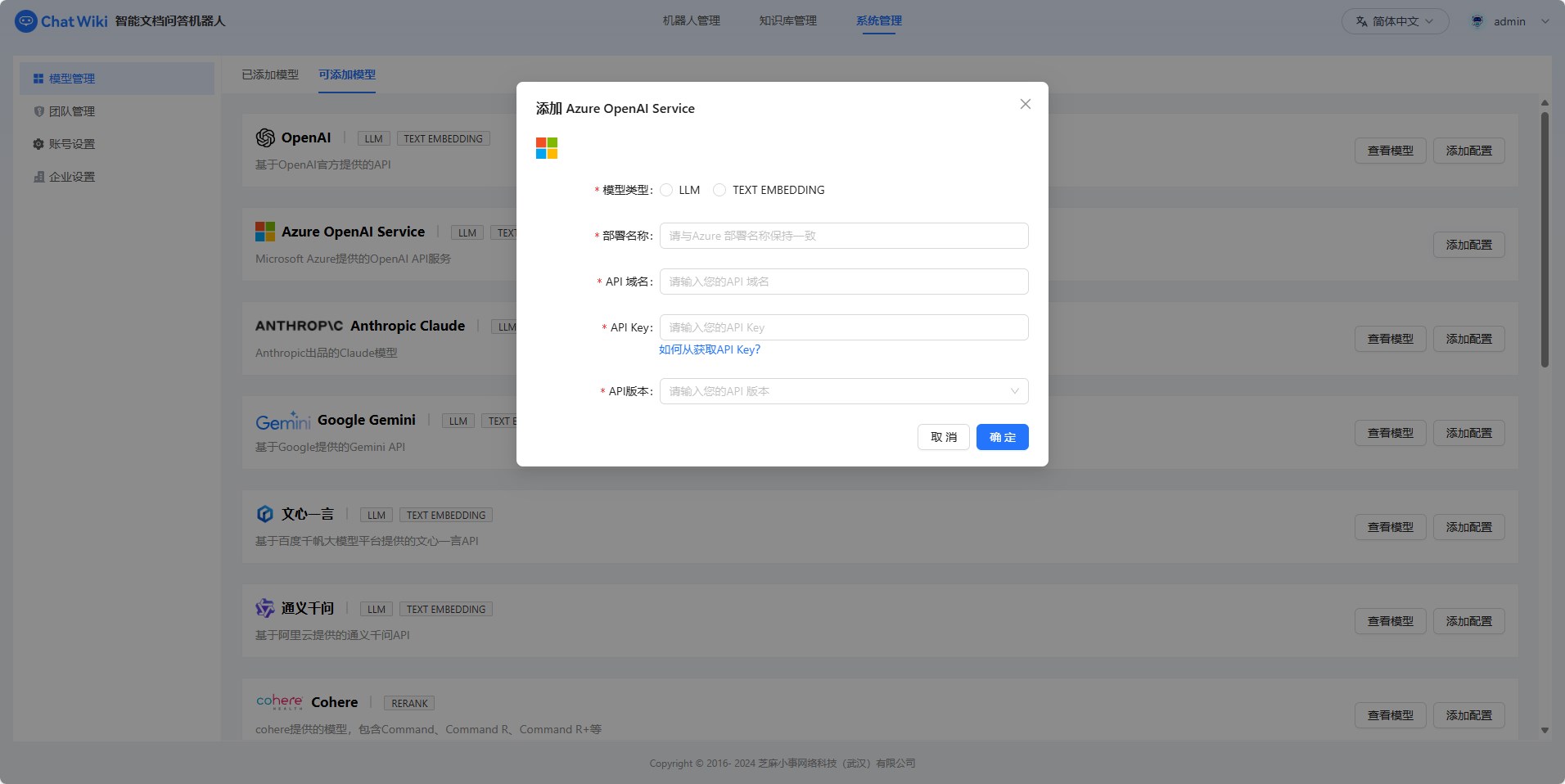This screenshot has width=1565, height=784.
Task: Click the Google Gemini logo
Action: pyautogui.click(x=283, y=421)
